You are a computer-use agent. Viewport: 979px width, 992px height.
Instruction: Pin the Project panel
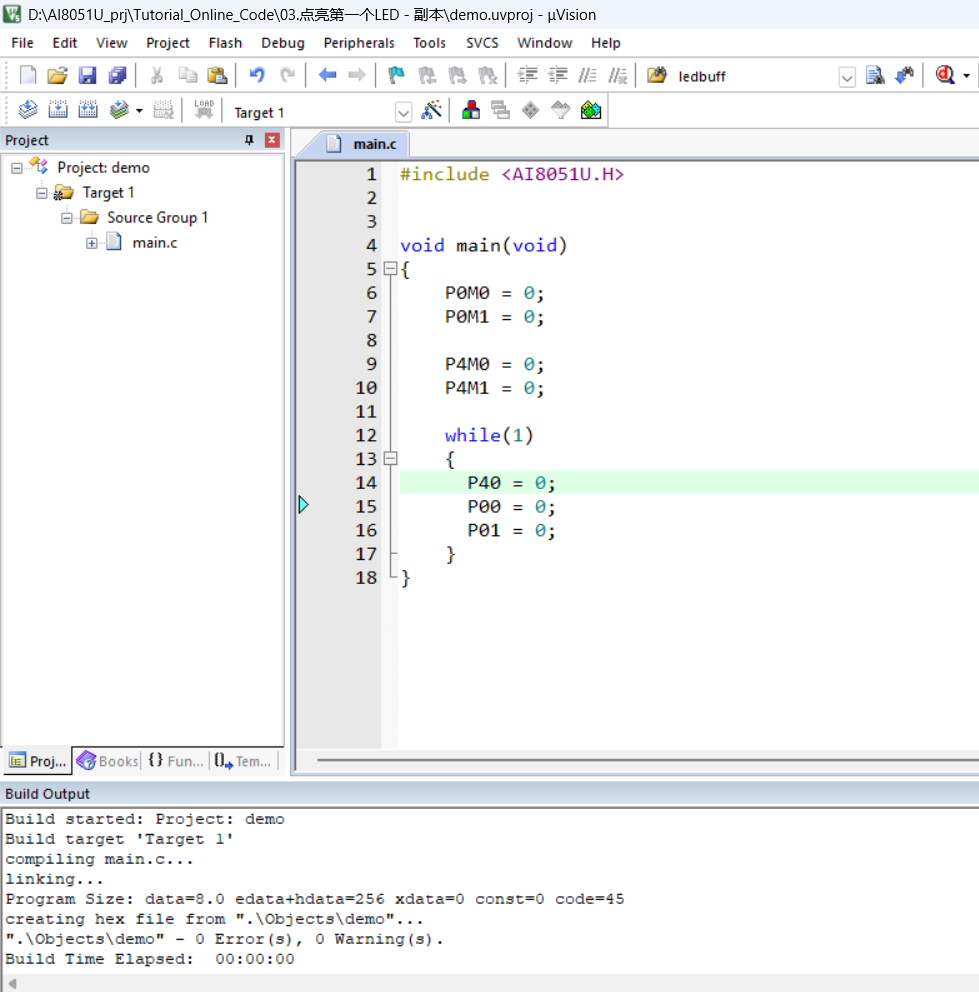click(249, 140)
